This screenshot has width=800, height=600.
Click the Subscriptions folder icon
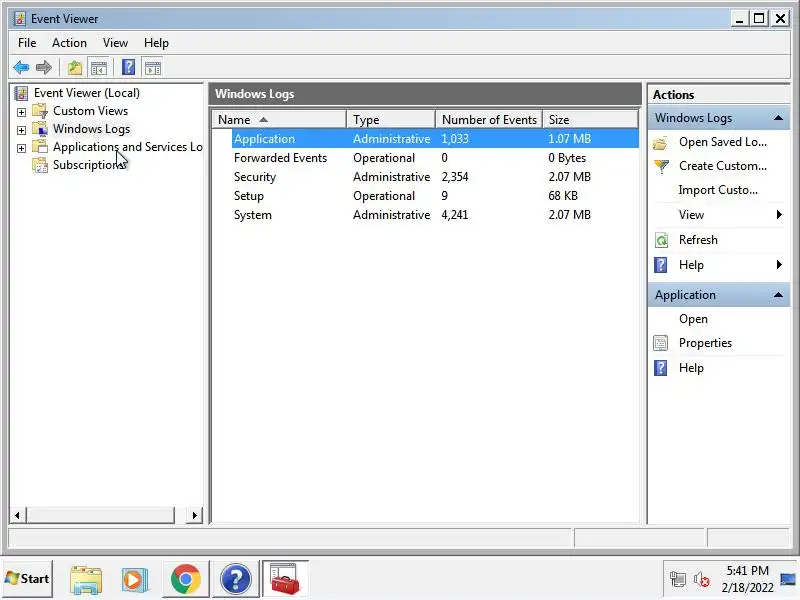click(40, 165)
